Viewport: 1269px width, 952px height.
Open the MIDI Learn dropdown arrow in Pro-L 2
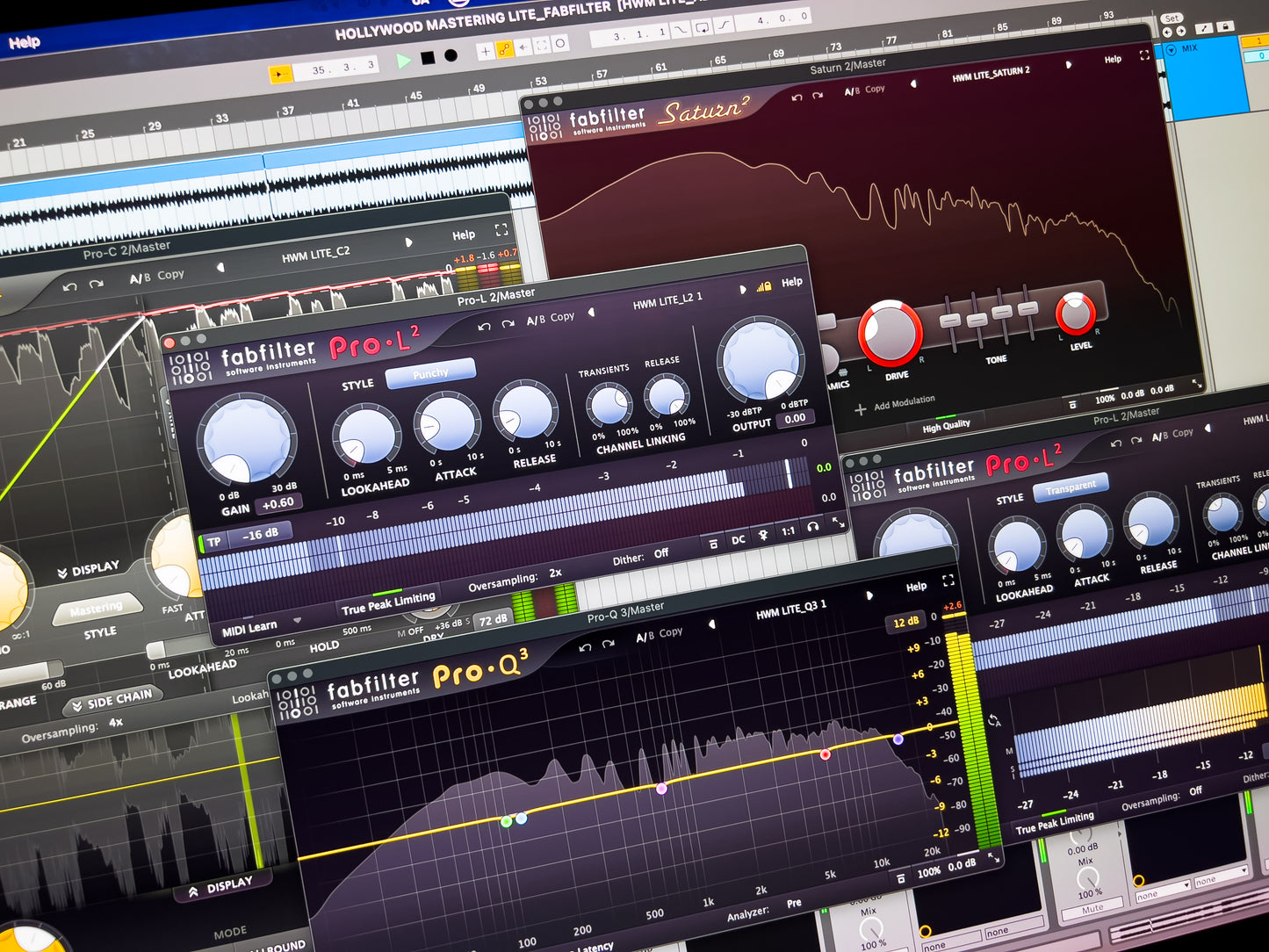pos(297,620)
